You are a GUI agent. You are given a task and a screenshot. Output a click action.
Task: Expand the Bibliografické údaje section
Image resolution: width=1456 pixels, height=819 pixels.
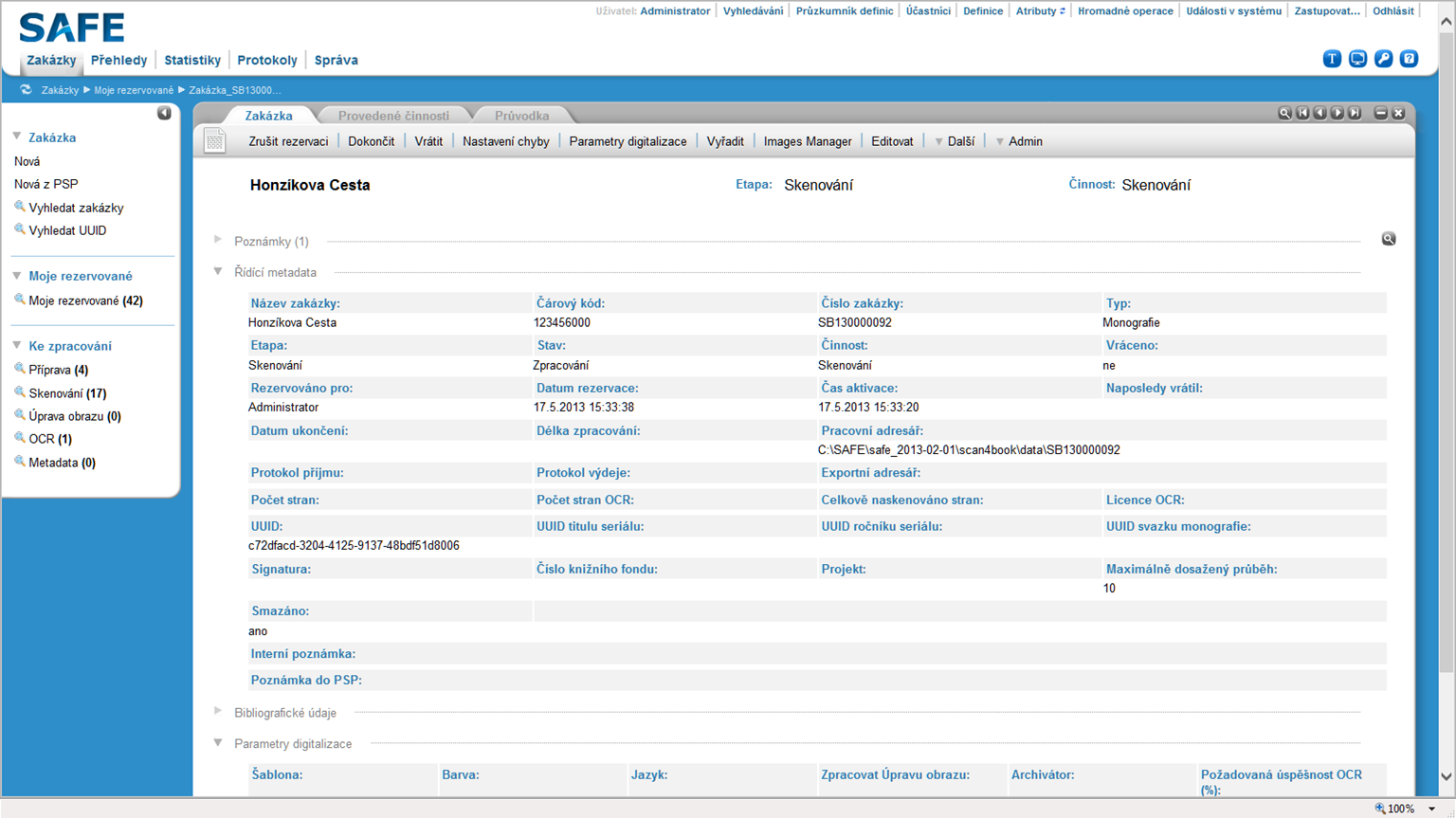[x=218, y=711]
